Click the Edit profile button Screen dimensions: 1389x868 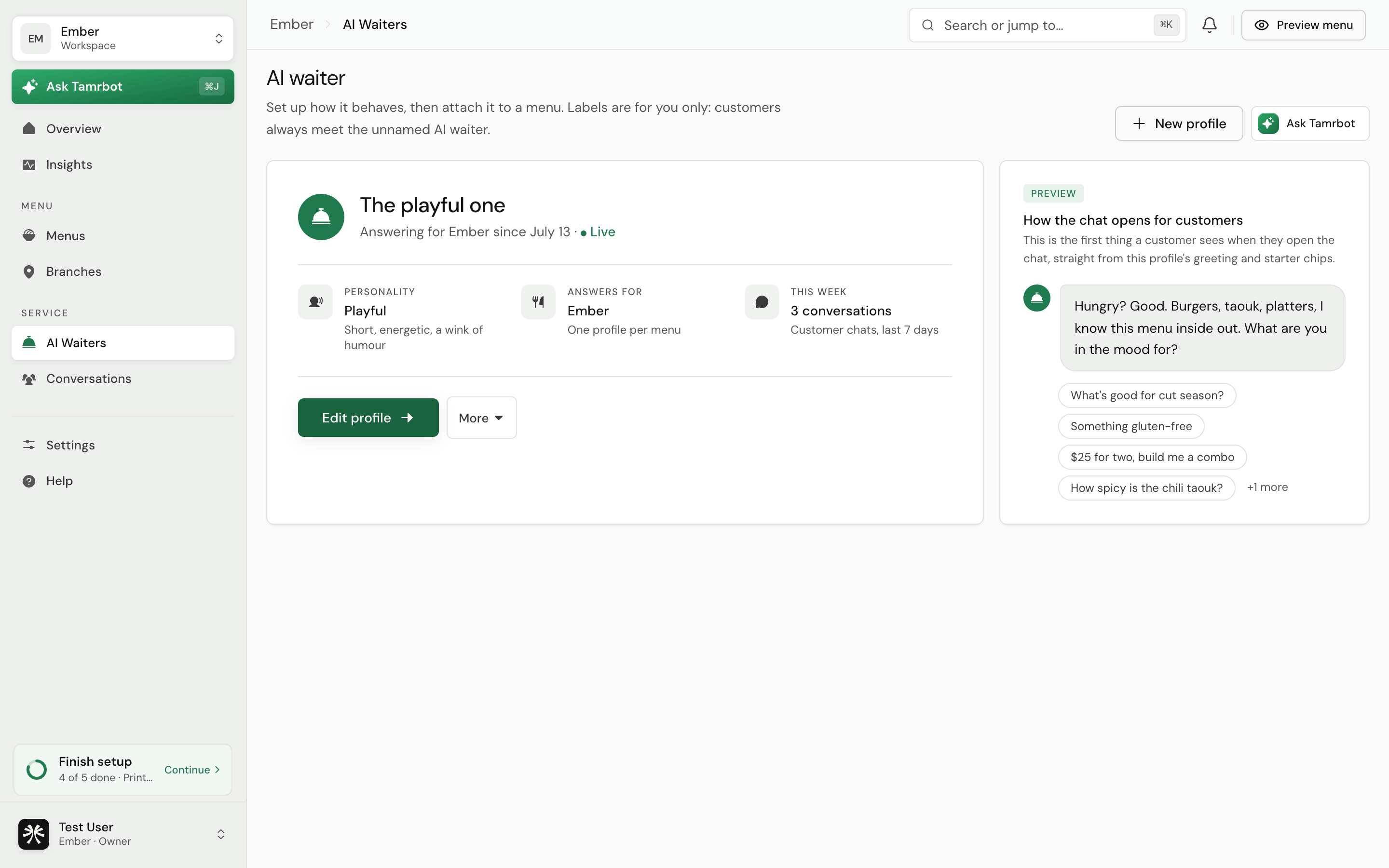[368, 417]
